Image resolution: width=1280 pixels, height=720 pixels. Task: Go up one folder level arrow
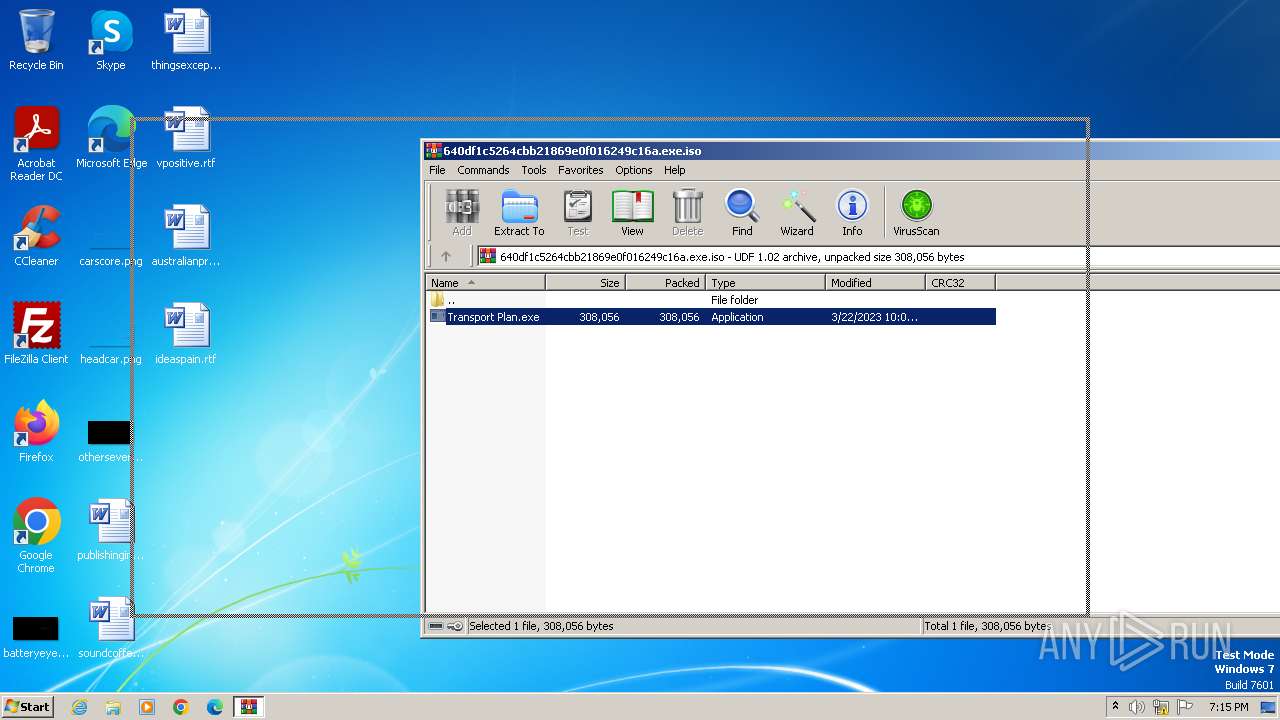[446, 257]
